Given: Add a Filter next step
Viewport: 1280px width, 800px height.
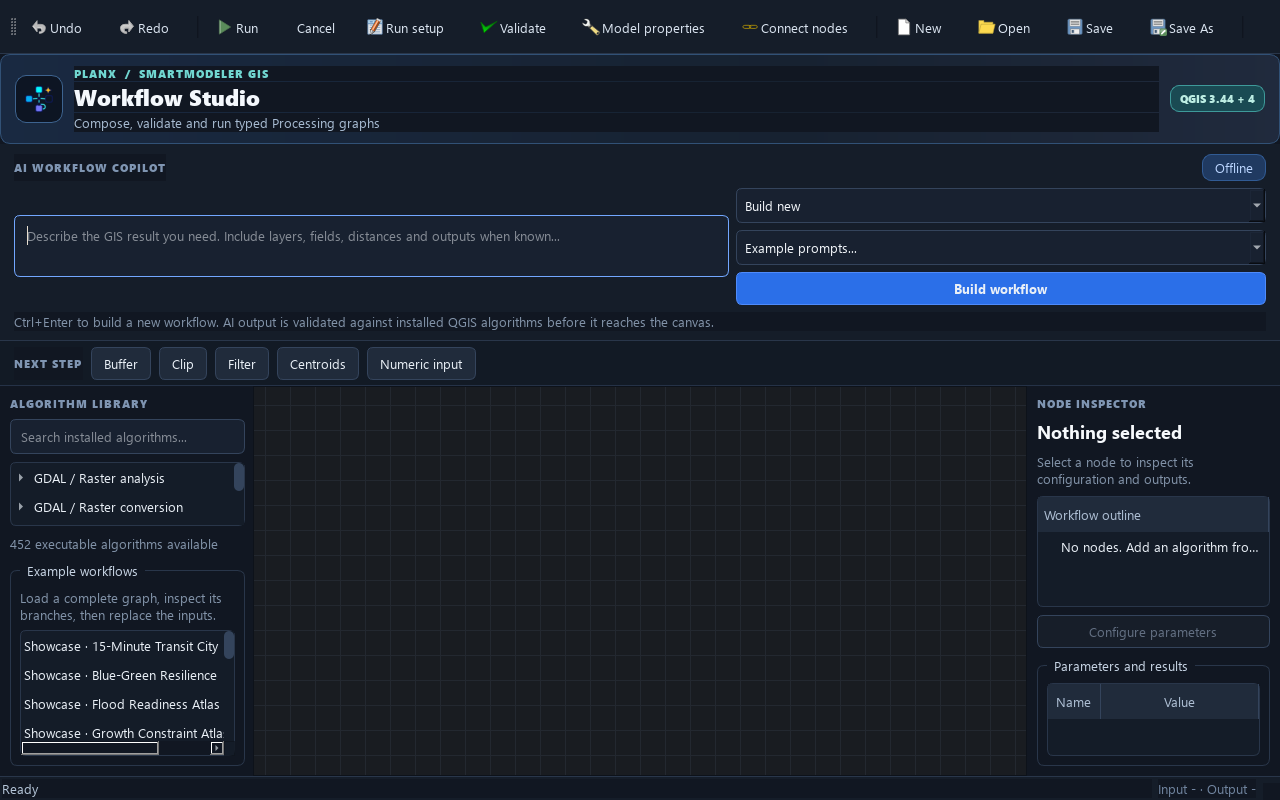Looking at the screenshot, I should pos(242,364).
